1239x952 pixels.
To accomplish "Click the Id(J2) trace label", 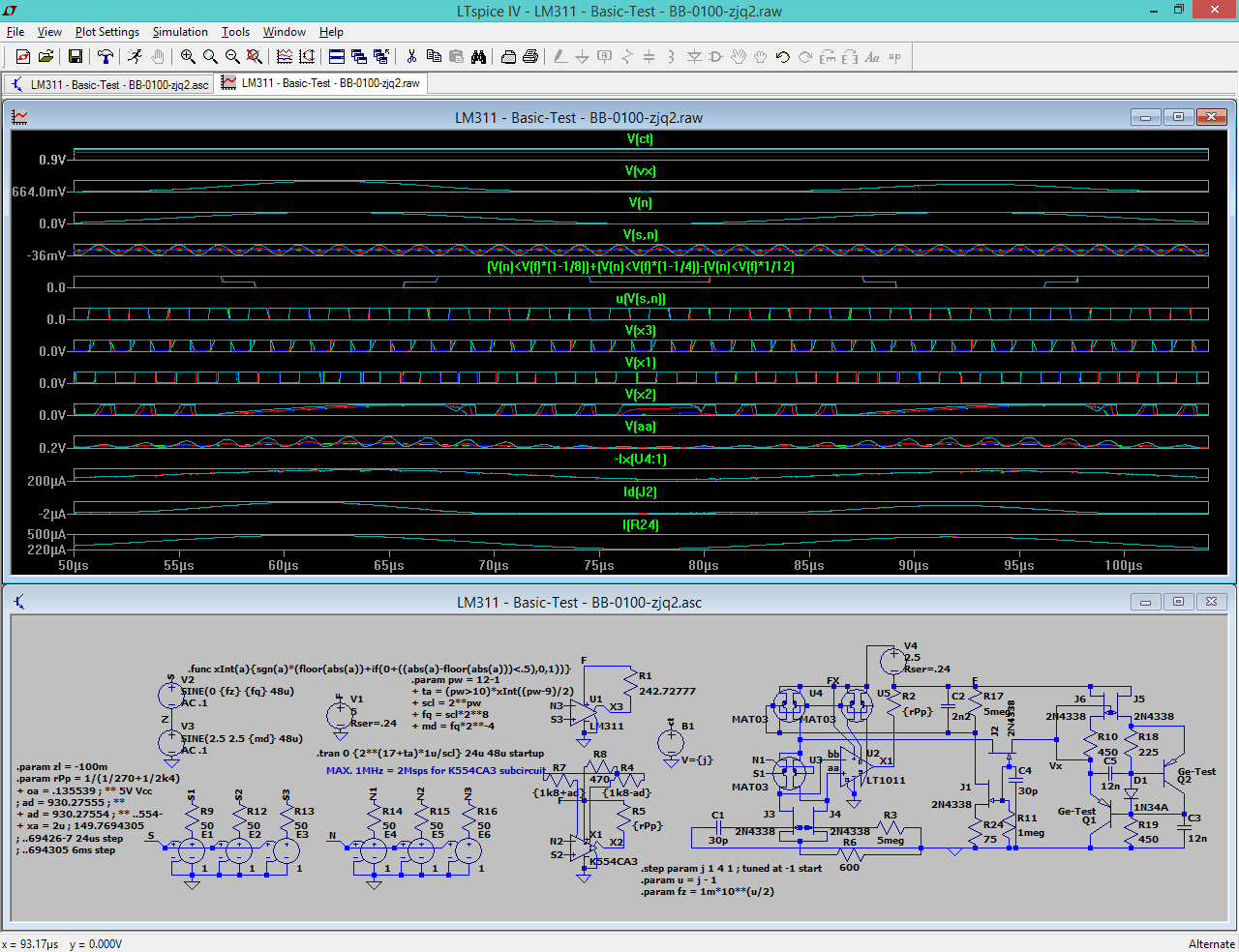I will point(640,491).
